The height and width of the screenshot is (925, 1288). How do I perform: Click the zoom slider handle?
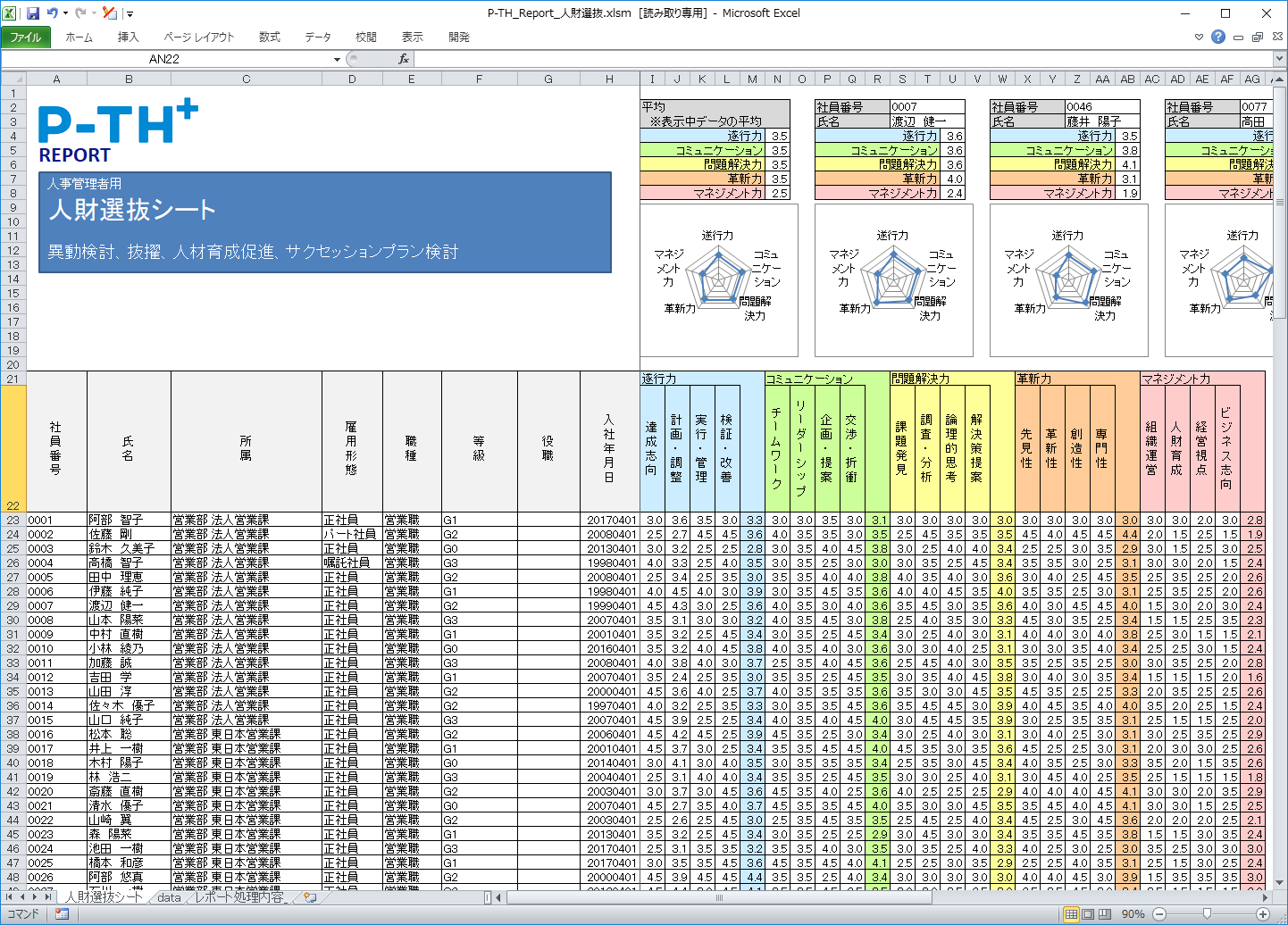click(1208, 914)
